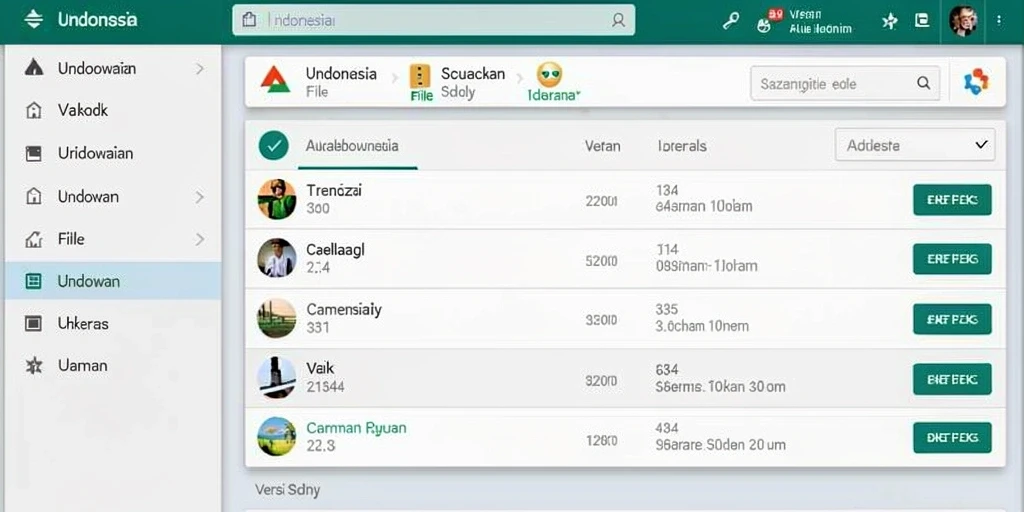Open the colorful puzzle icon beside search

[976, 82]
